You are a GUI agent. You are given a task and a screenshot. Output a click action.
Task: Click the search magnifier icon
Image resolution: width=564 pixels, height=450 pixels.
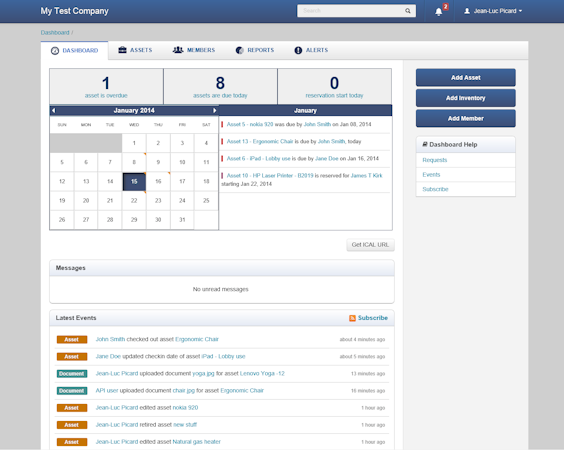pyautogui.click(x=408, y=11)
